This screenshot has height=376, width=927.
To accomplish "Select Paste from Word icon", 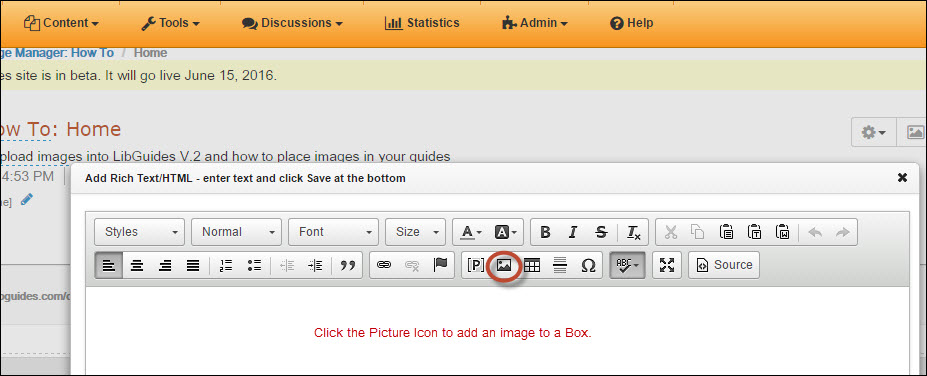I will point(783,232).
